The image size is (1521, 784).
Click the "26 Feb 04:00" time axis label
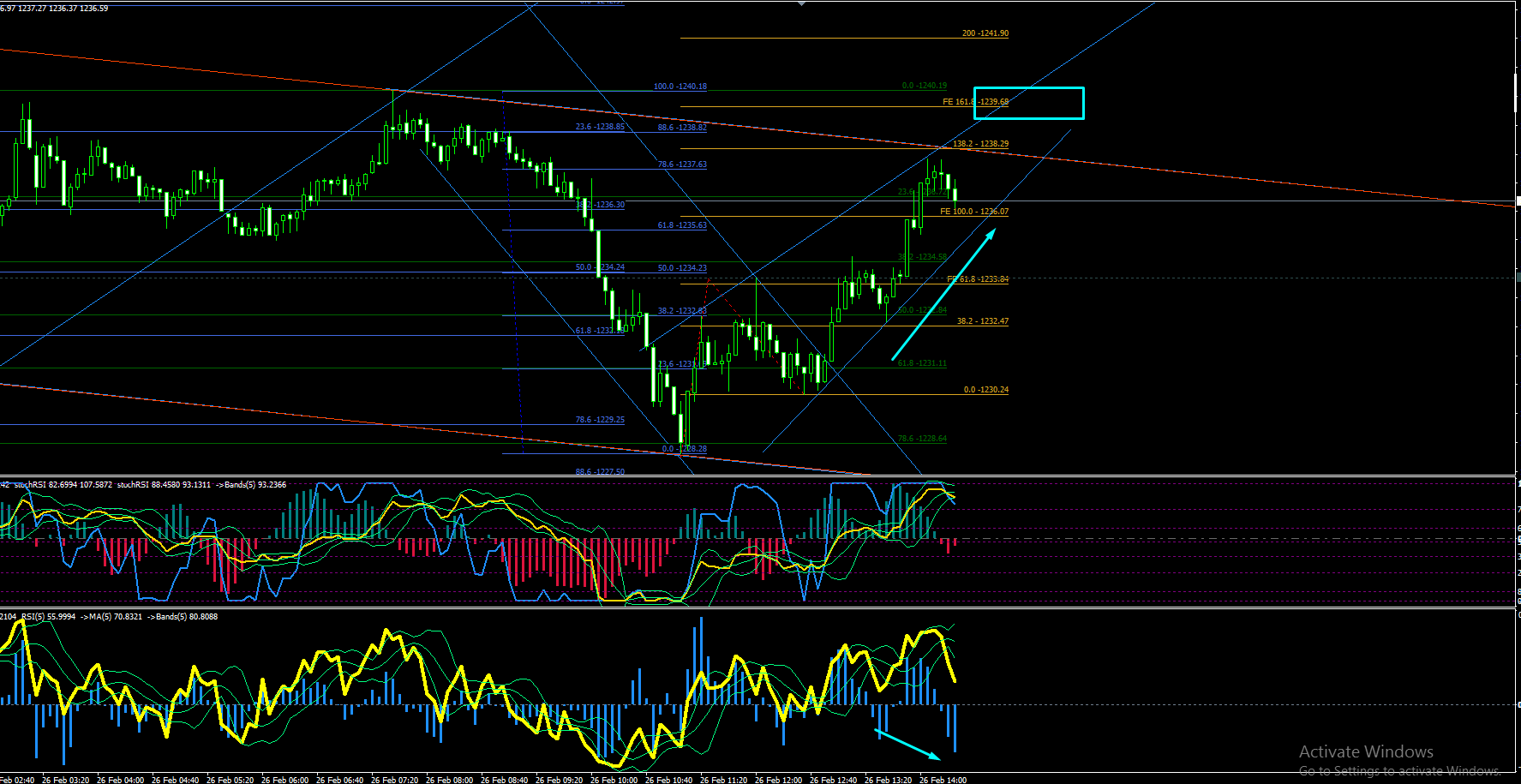coord(120,780)
